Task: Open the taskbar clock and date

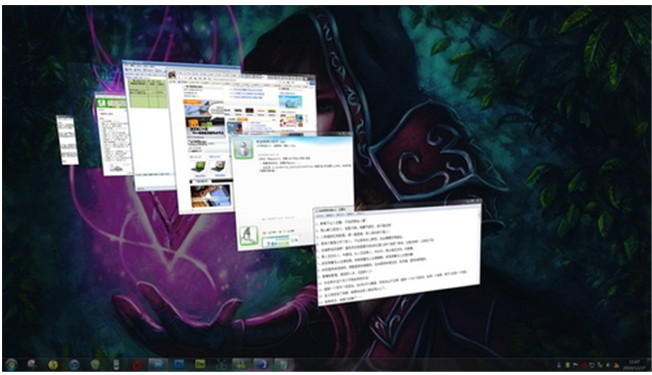Action: click(634, 365)
